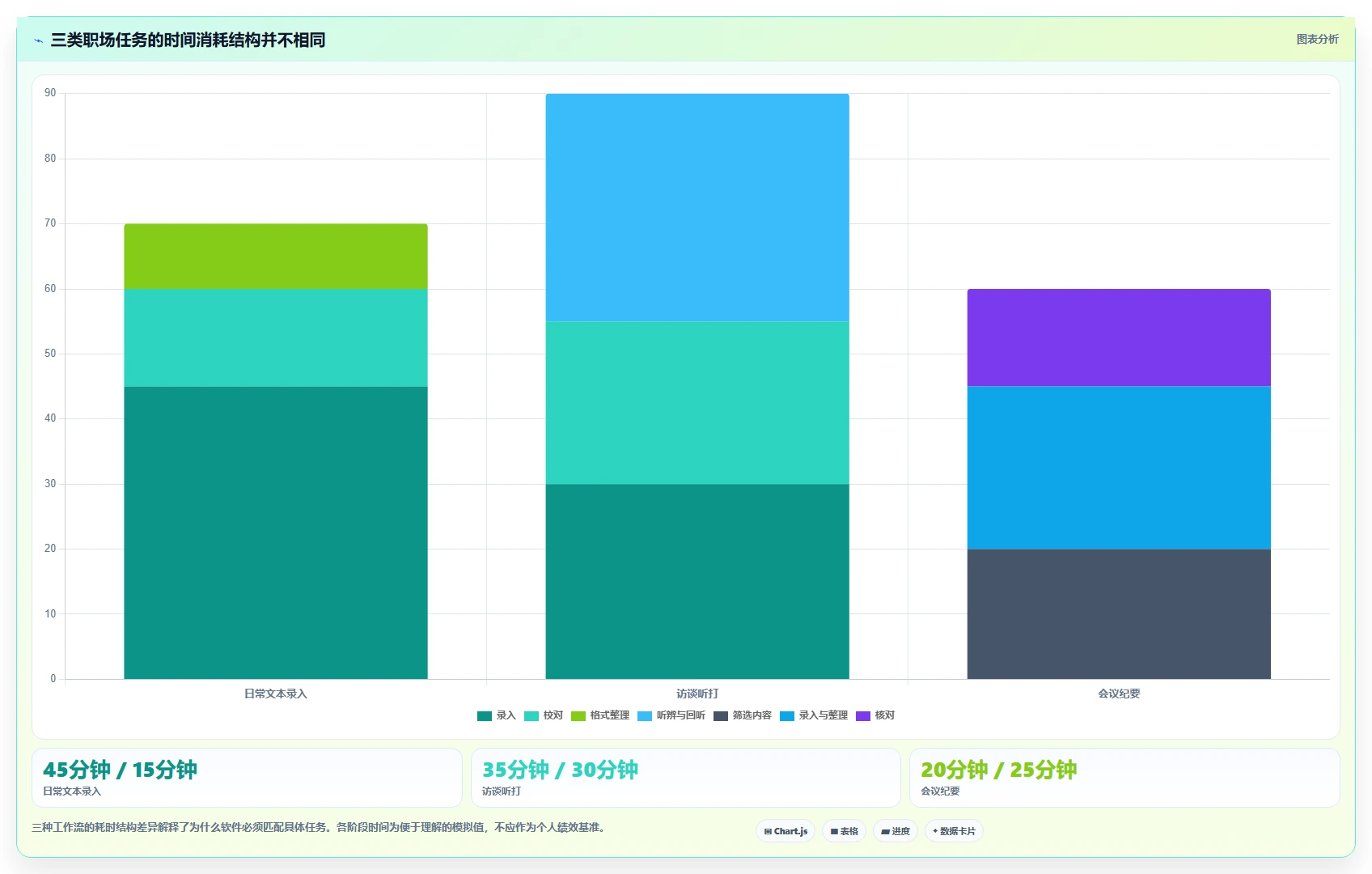Select the light blue 听辨与回听 segment of 访谈听打 bar
Image resolution: width=1372 pixels, height=874 pixels.
click(x=697, y=207)
